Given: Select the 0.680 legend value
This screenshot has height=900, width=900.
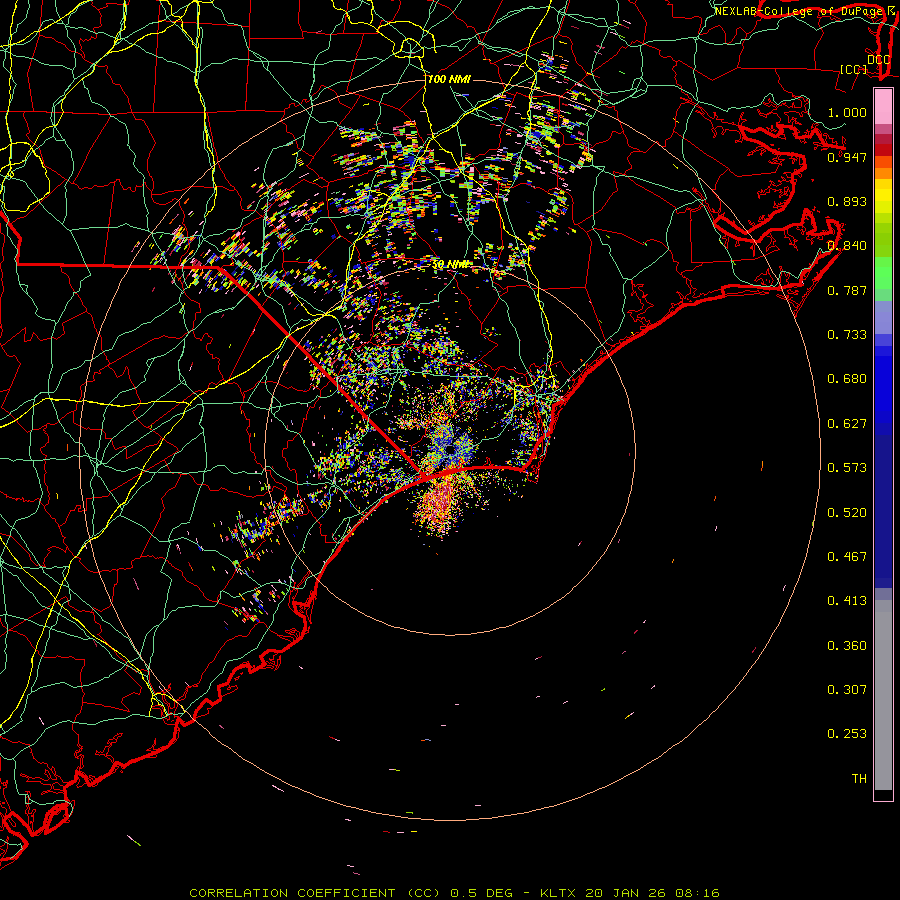Looking at the screenshot, I should tap(847, 379).
